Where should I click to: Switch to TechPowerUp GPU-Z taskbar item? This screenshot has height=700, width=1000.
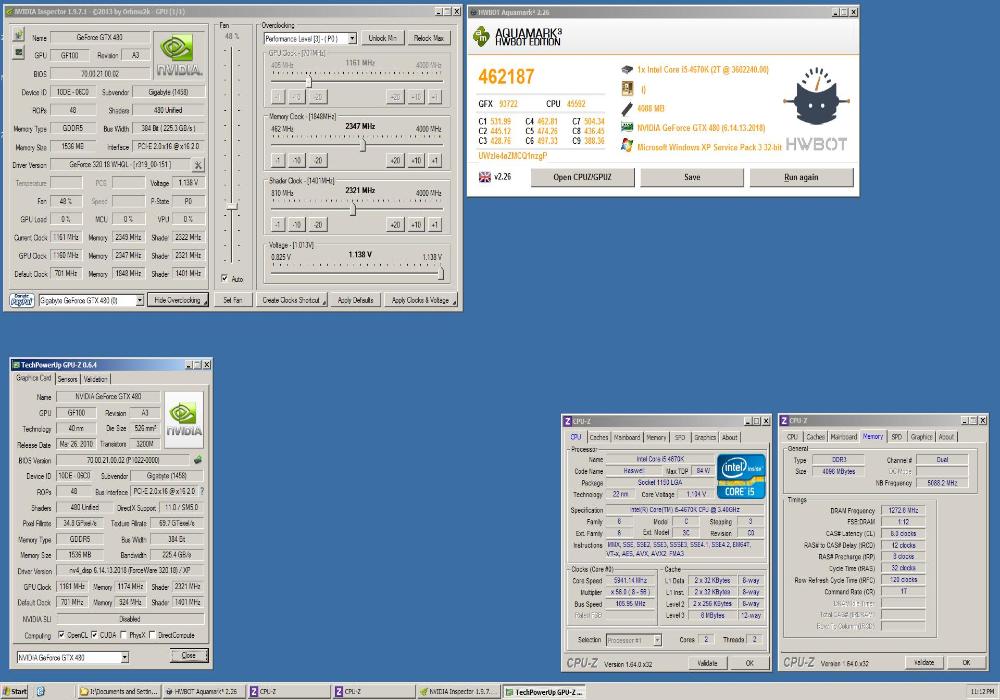click(x=543, y=692)
